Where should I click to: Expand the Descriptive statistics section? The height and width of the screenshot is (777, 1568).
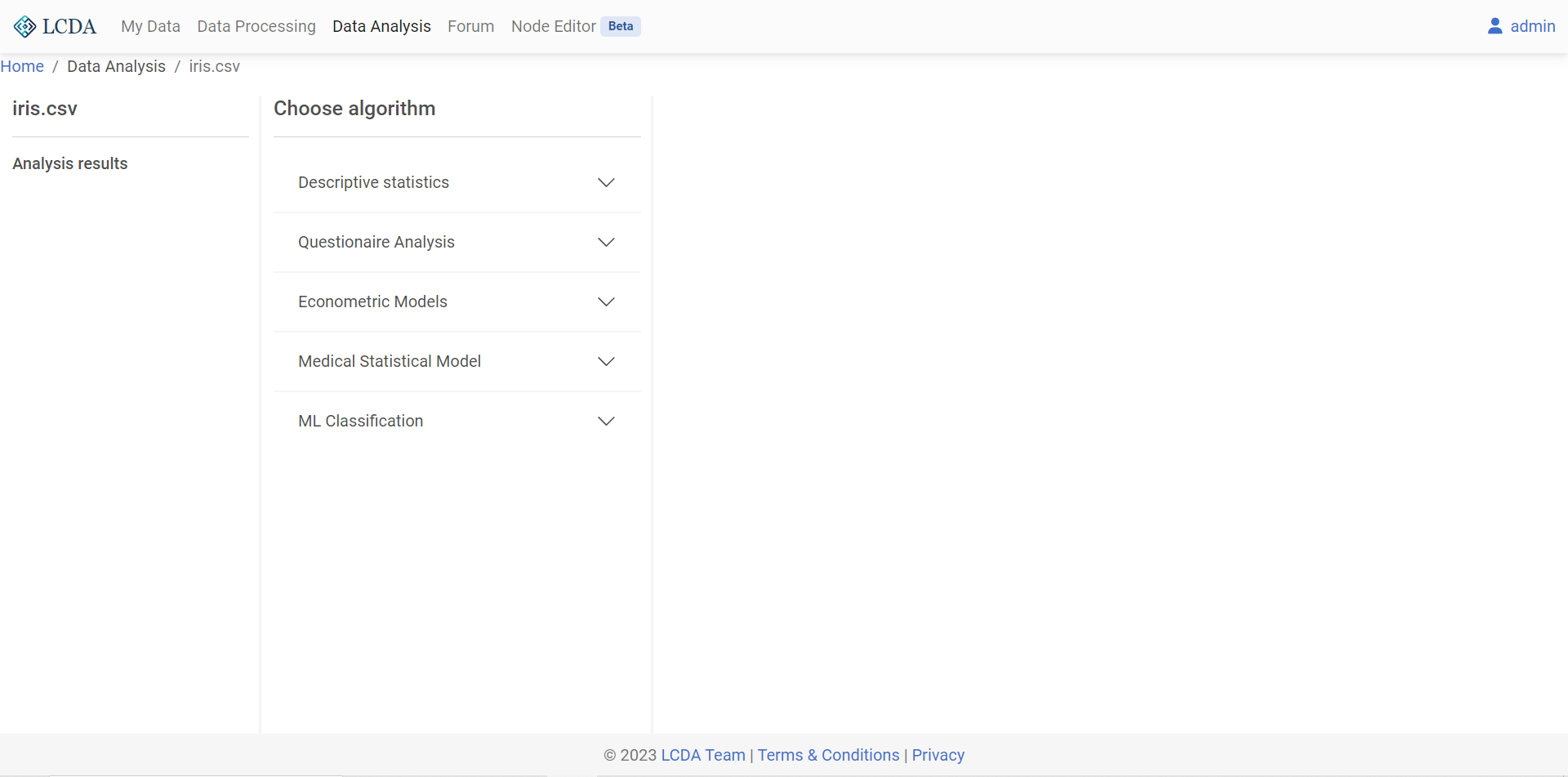[x=606, y=182]
